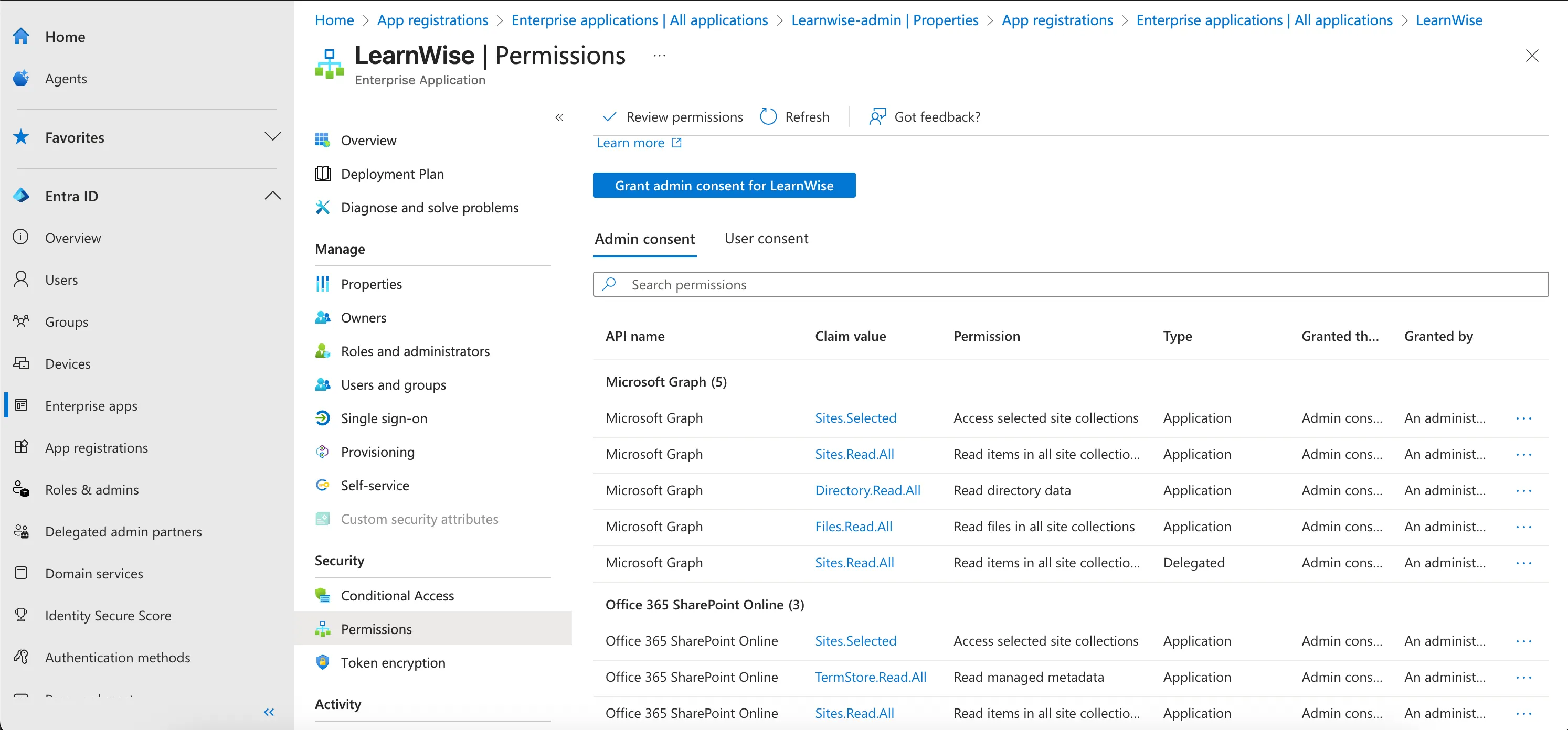Open more options for Microsoft Graph Sites.Selected

[x=1523, y=418]
